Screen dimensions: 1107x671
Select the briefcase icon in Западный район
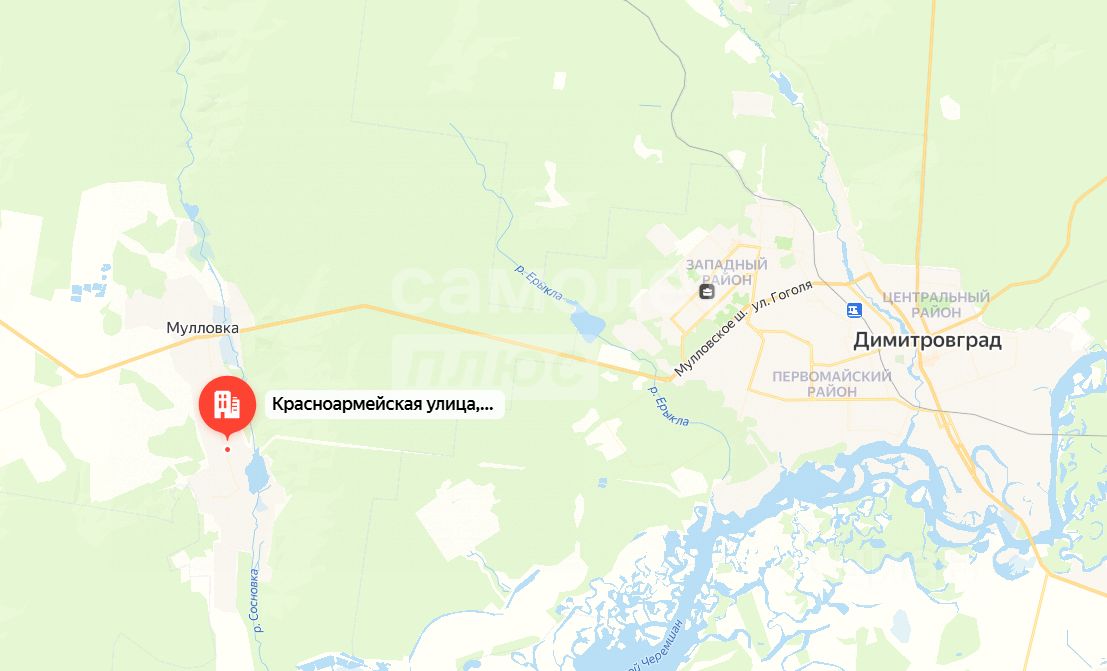pyautogui.click(x=707, y=292)
